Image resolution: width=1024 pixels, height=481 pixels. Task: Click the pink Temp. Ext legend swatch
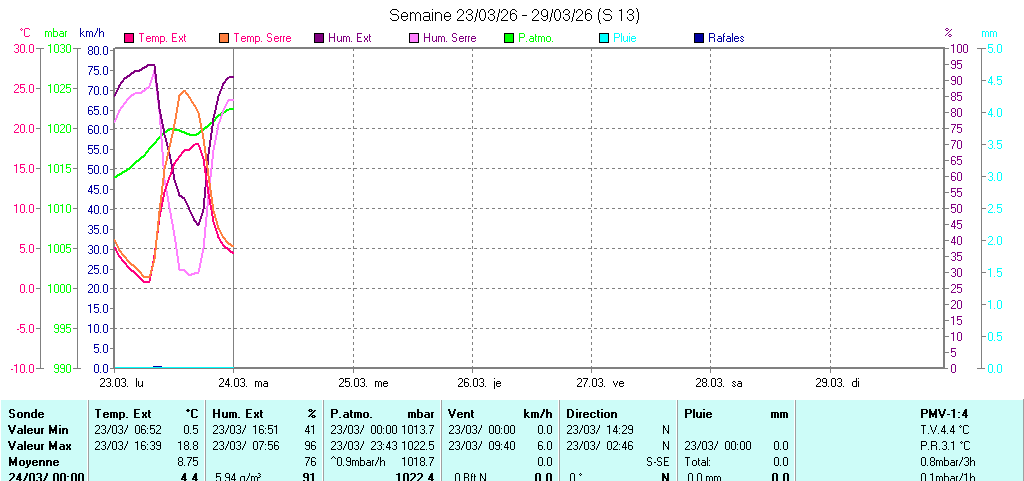(129, 38)
